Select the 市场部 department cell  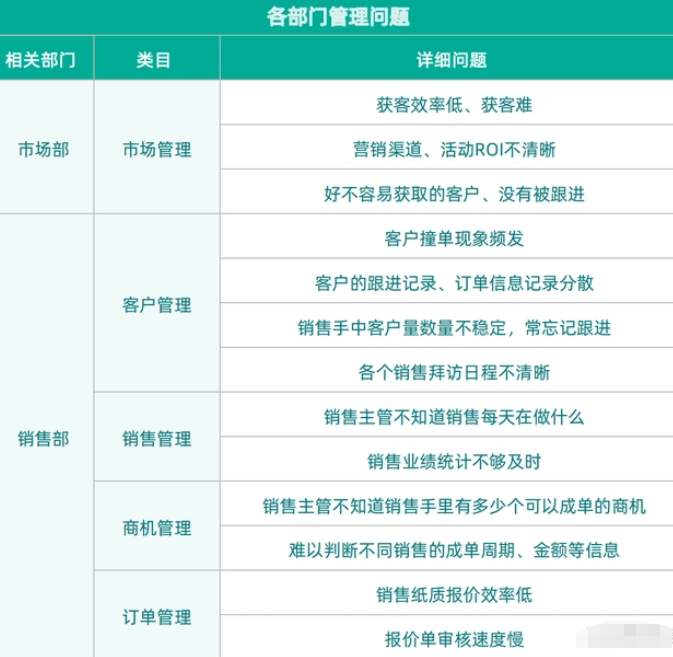[x=44, y=149]
